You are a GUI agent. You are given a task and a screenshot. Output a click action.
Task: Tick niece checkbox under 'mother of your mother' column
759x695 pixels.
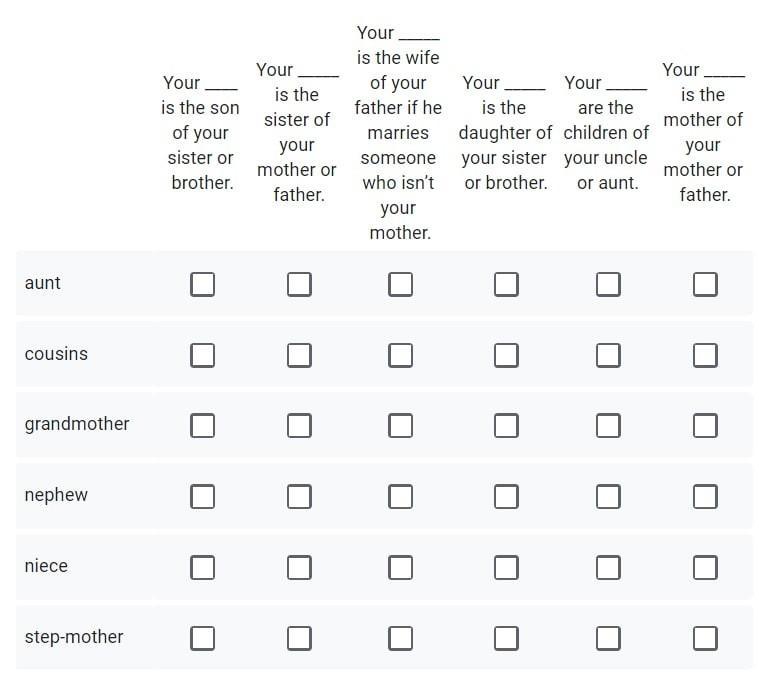[705, 567]
